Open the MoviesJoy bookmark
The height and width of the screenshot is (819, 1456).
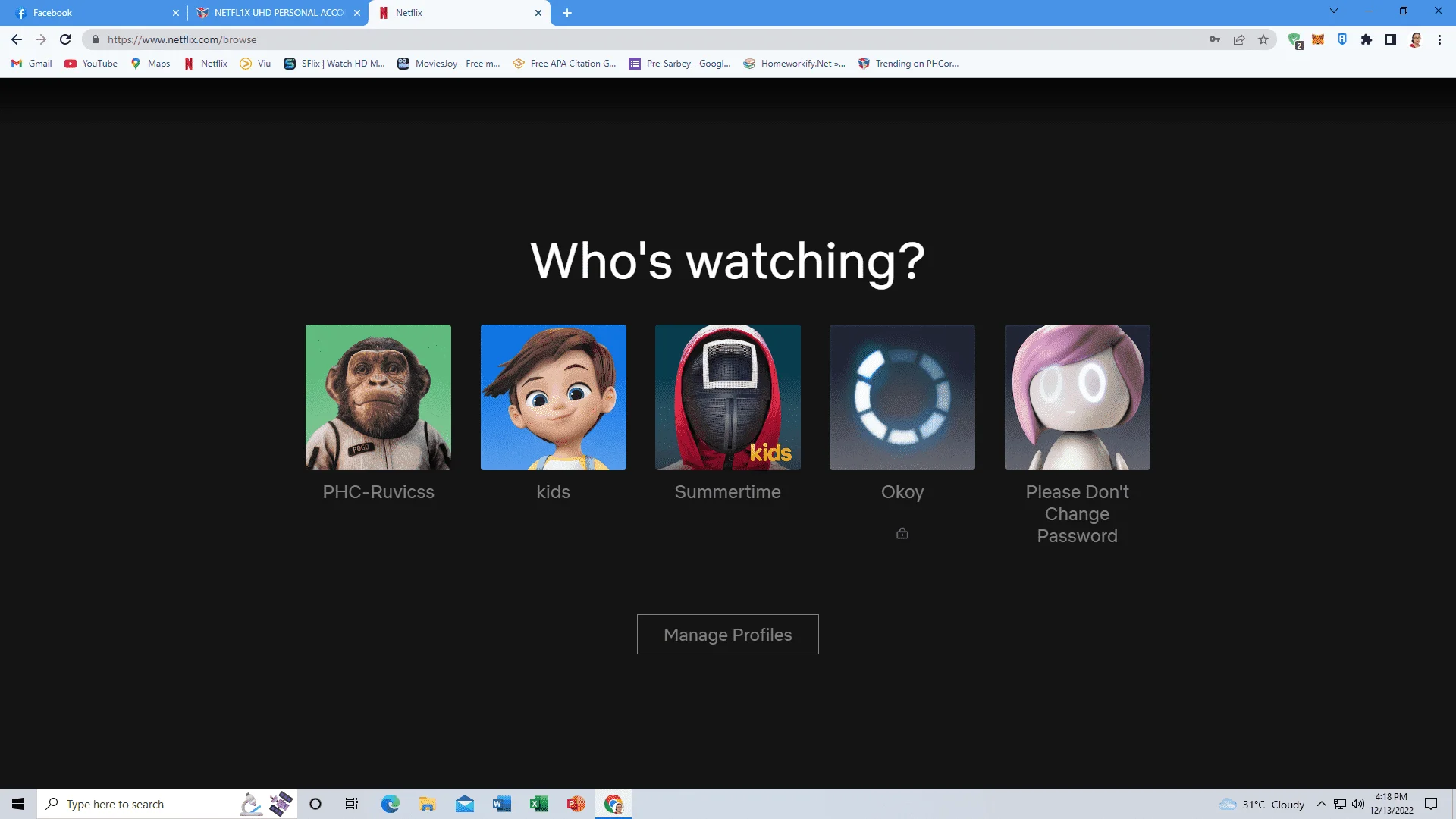[449, 64]
